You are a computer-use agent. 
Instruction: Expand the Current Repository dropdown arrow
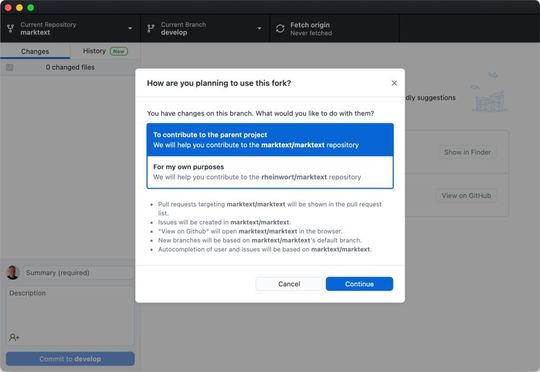130,28
